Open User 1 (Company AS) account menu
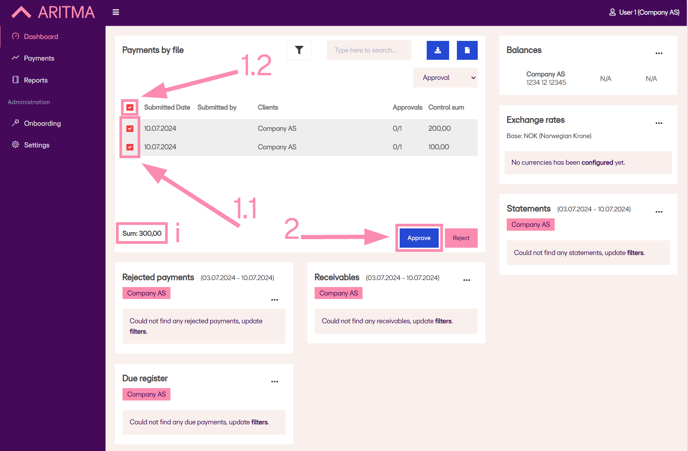The width and height of the screenshot is (688, 451). [x=644, y=12]
